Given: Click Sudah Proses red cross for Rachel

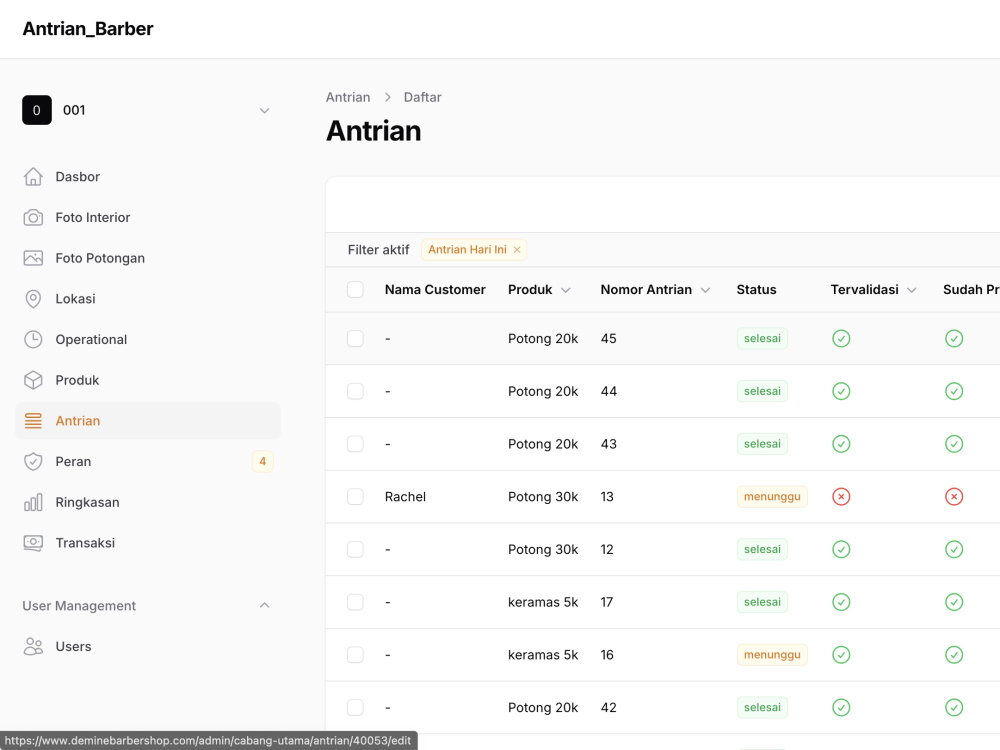Looking at the screenshot, I should pos(954,497).
